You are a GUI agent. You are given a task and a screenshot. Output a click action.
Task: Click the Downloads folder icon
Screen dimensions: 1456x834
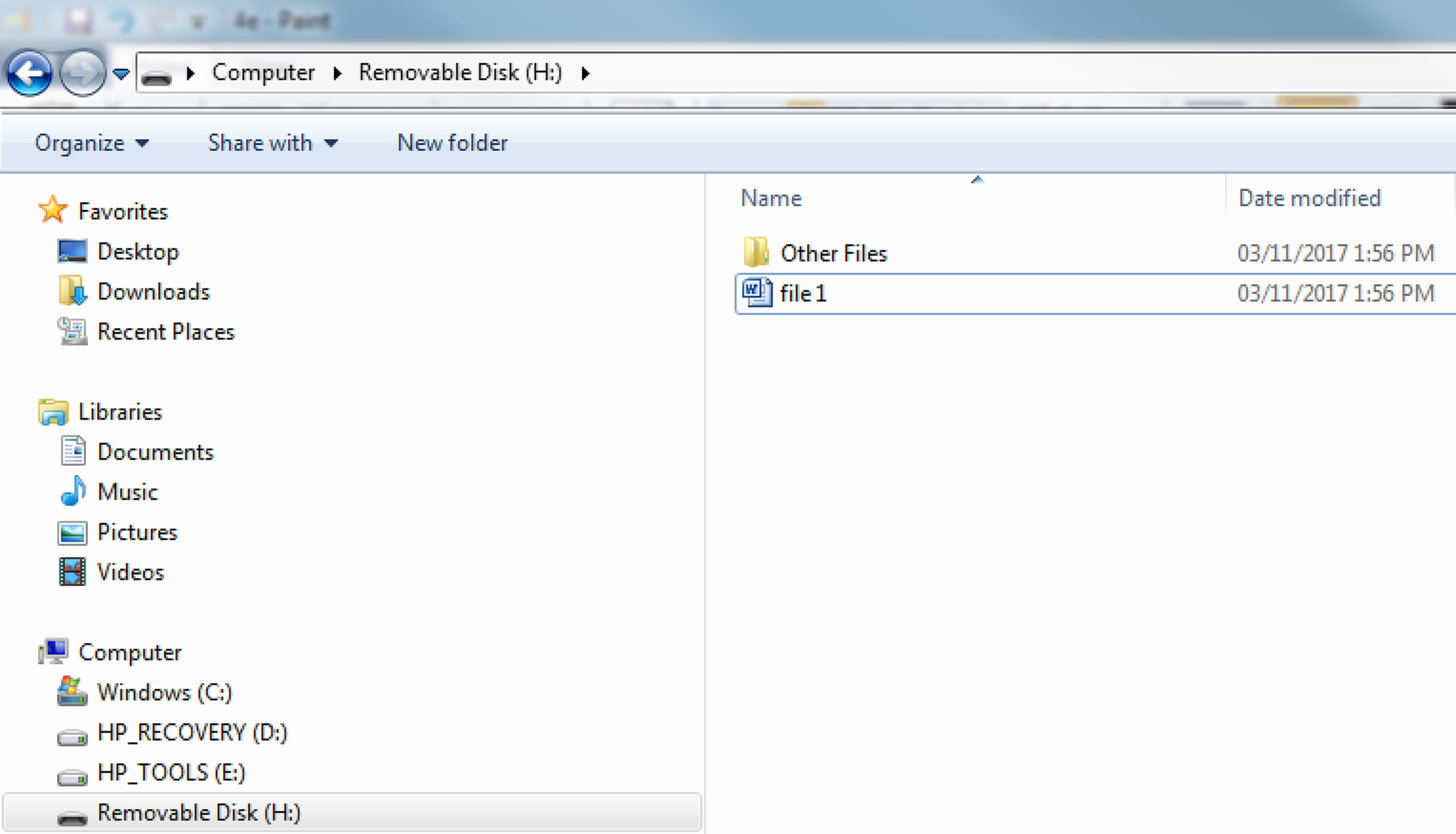click(x=73, y=291)
